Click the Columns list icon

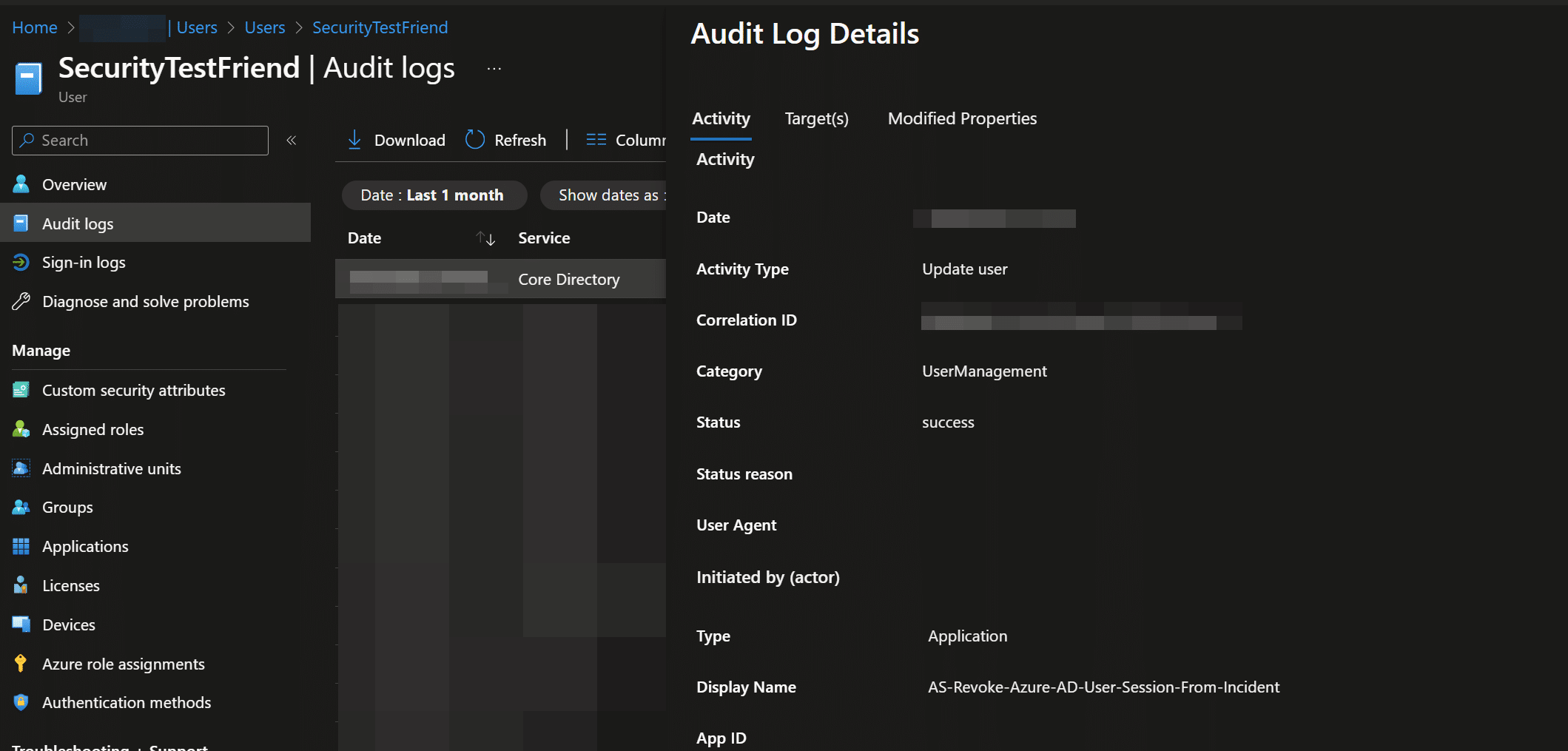tap(596, 140)
